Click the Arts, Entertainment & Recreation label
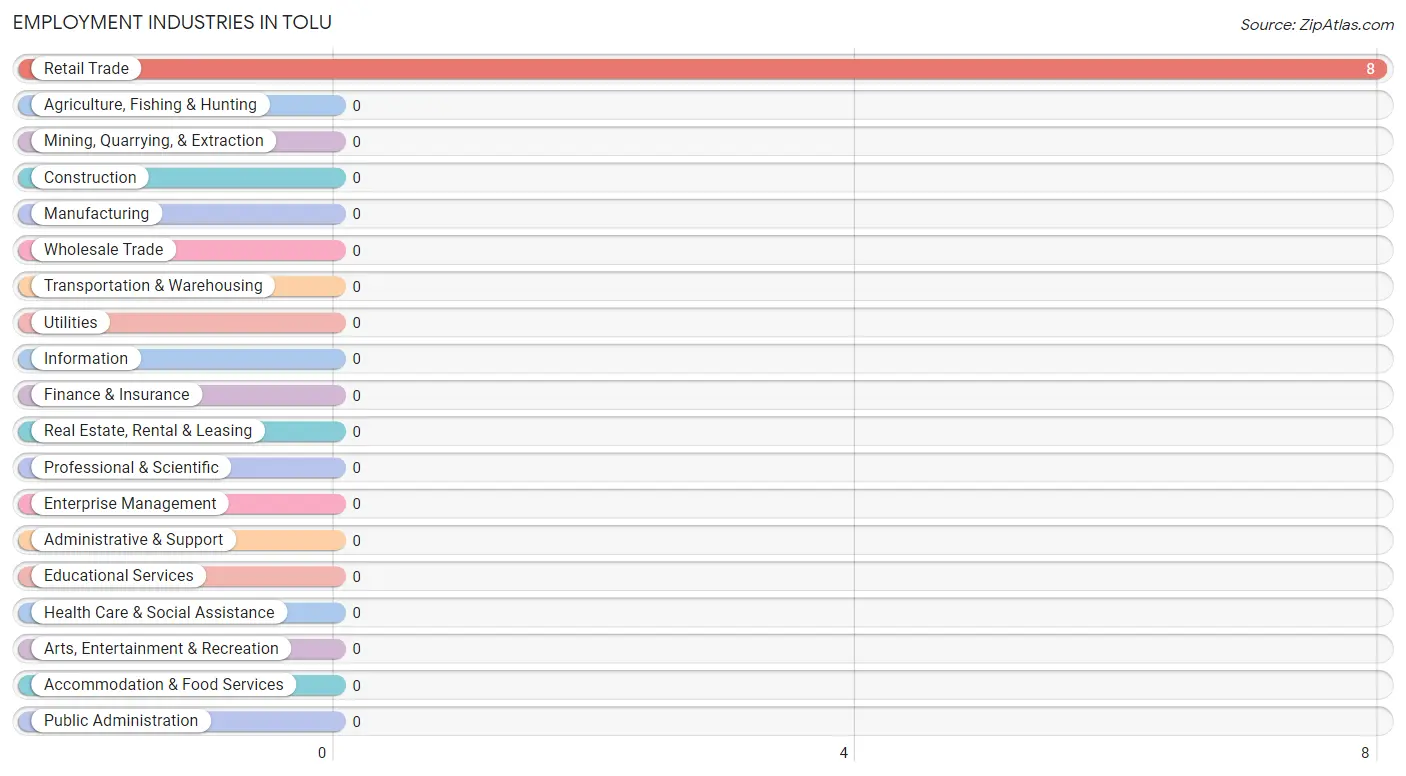 (x=161, y=649)
